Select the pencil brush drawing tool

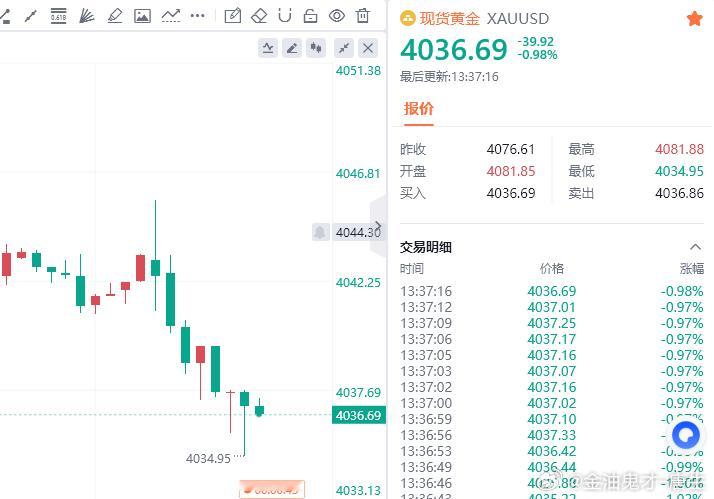(115, 16)
